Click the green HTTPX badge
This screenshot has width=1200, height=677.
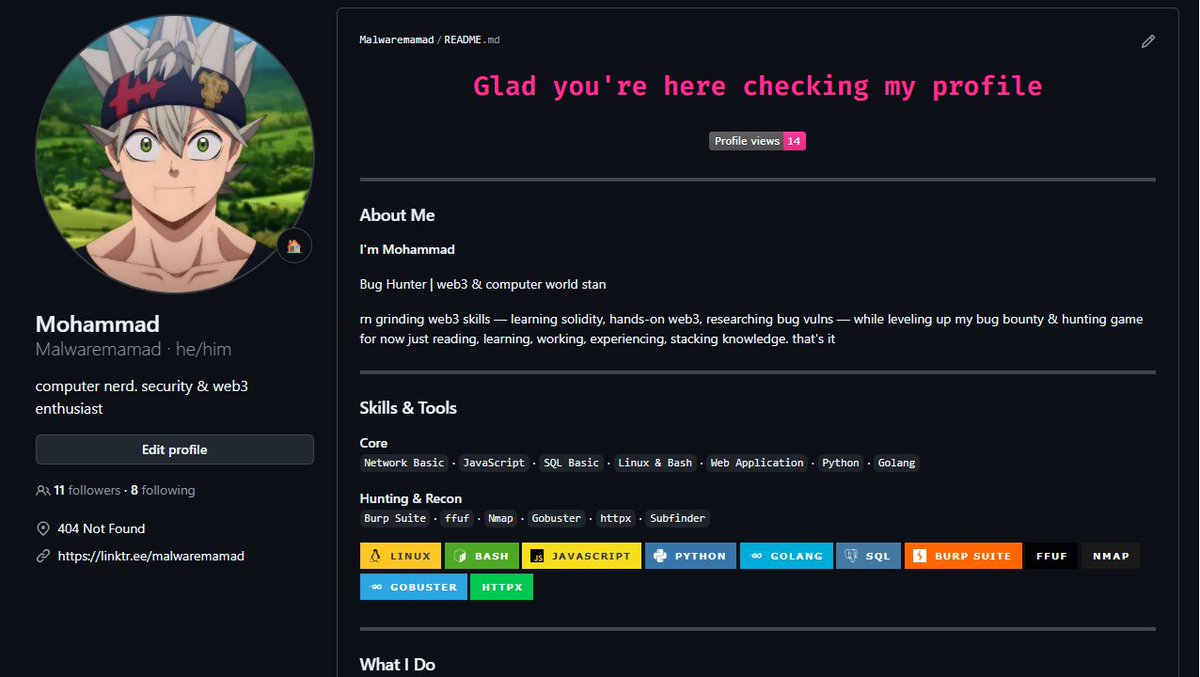(x=502, y=587)
